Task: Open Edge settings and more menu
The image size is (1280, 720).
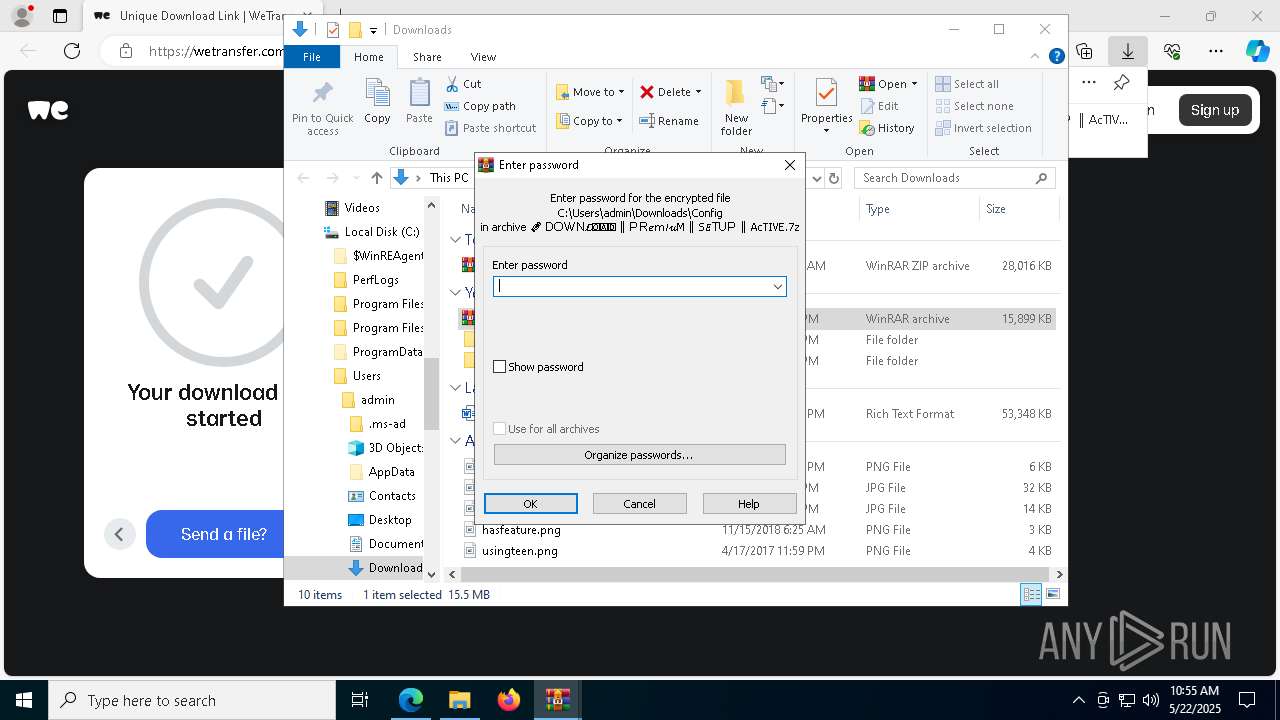Action: coord(1216,51)
